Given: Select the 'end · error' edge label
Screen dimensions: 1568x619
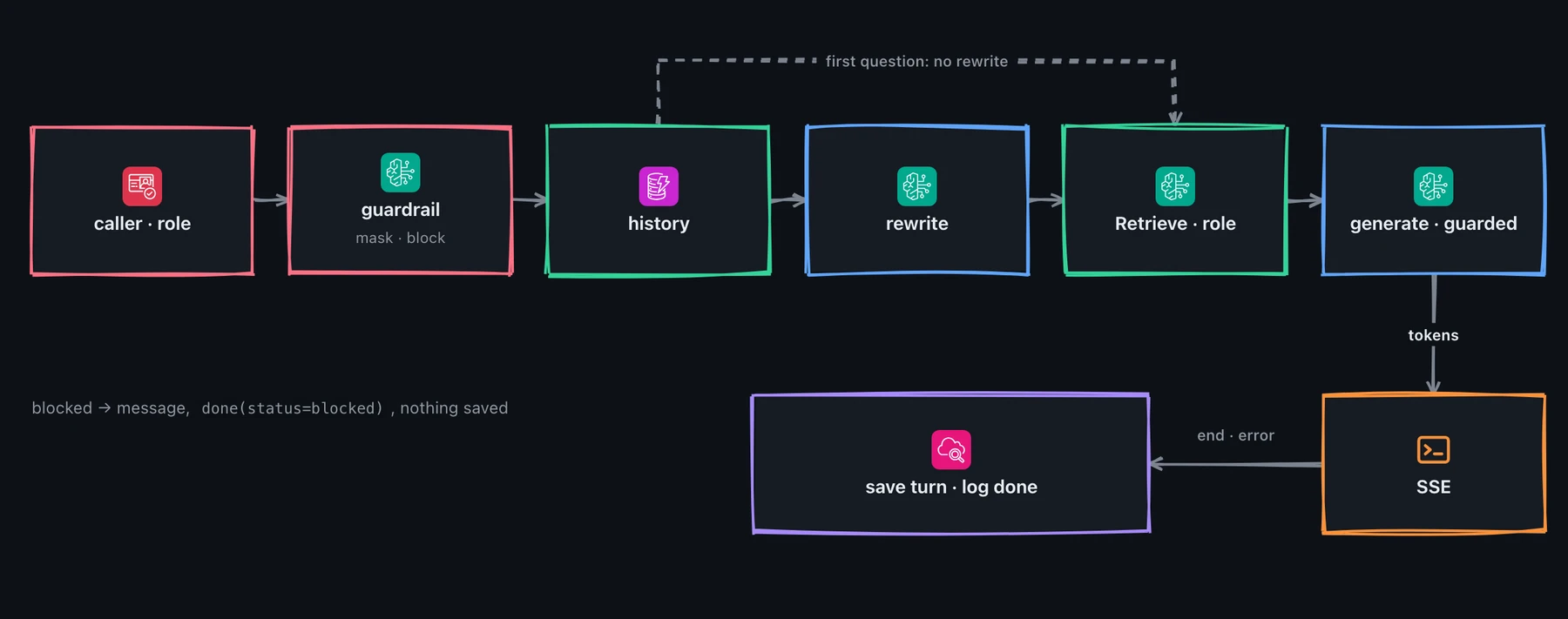Looking at the screenshot, I should click(x=1235, y=435).
